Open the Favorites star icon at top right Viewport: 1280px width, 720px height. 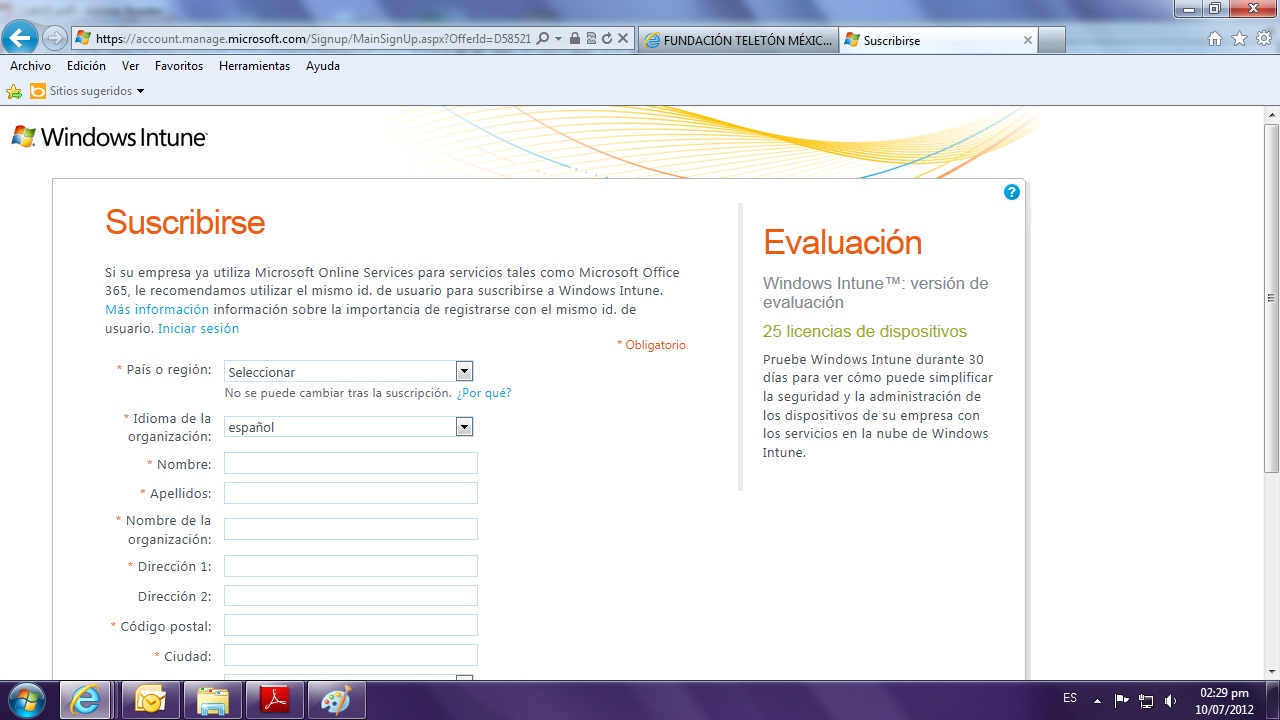[x=1240, y=39]
